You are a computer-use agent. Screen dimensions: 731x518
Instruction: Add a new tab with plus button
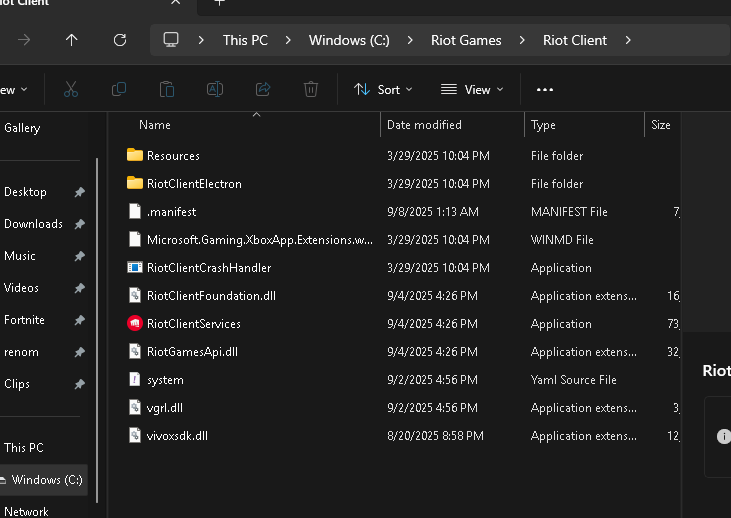click(x=219, y=3)
